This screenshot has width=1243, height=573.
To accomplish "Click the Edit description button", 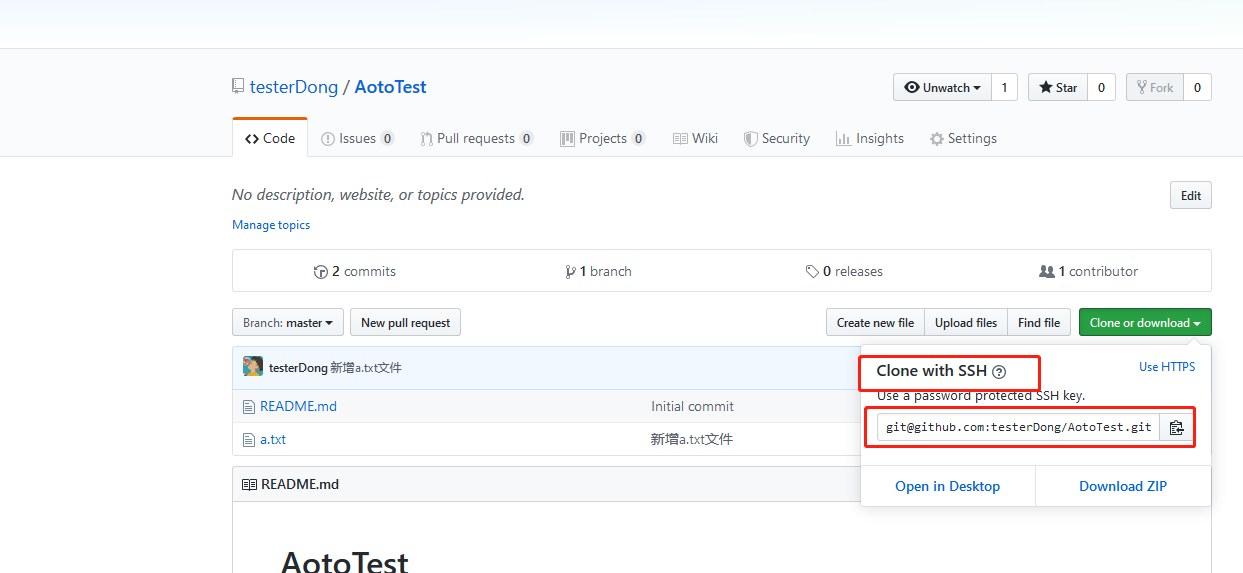I will coord(1190,195).
